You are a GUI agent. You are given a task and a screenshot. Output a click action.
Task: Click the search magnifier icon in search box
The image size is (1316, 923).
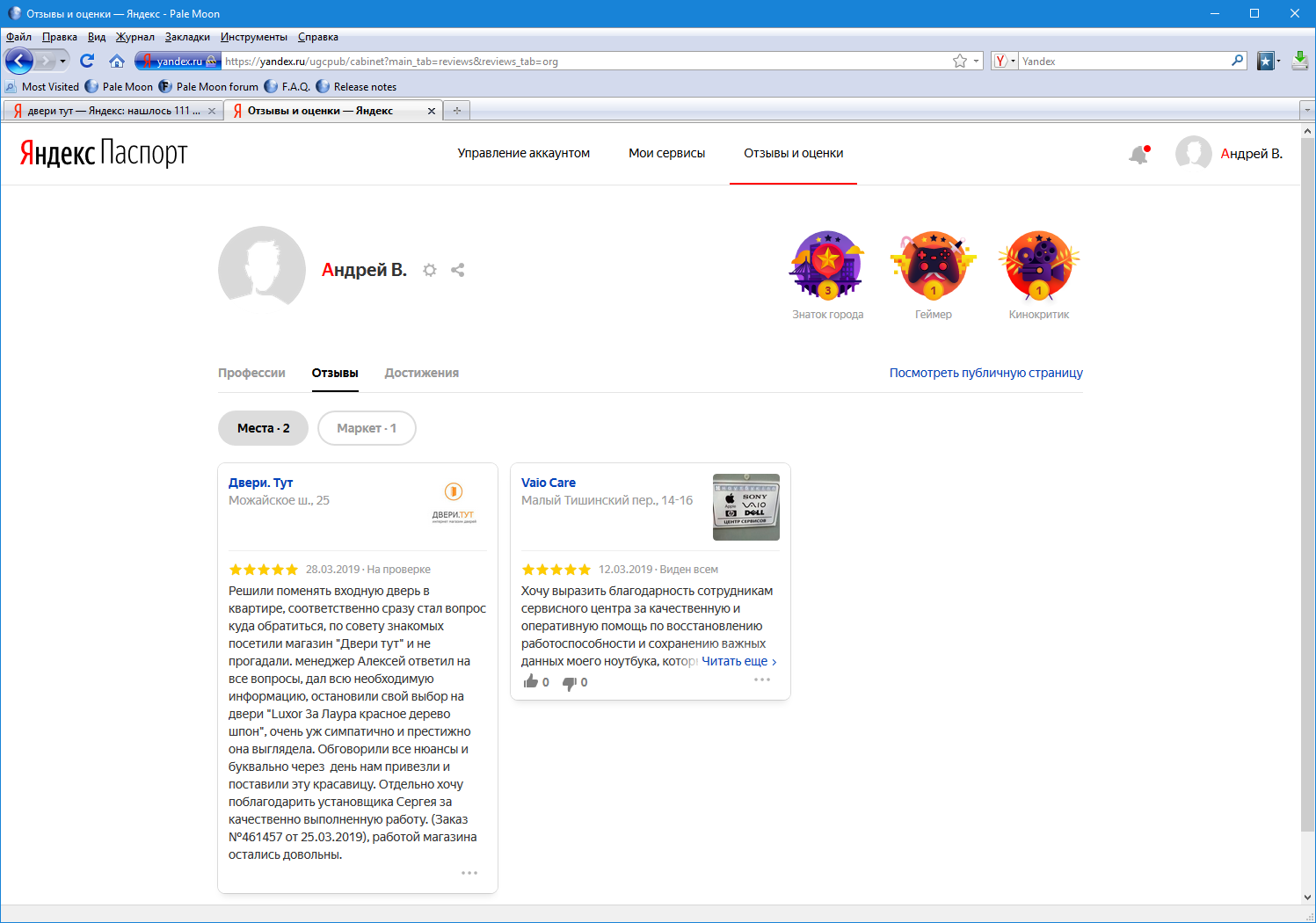[1238, 61]
